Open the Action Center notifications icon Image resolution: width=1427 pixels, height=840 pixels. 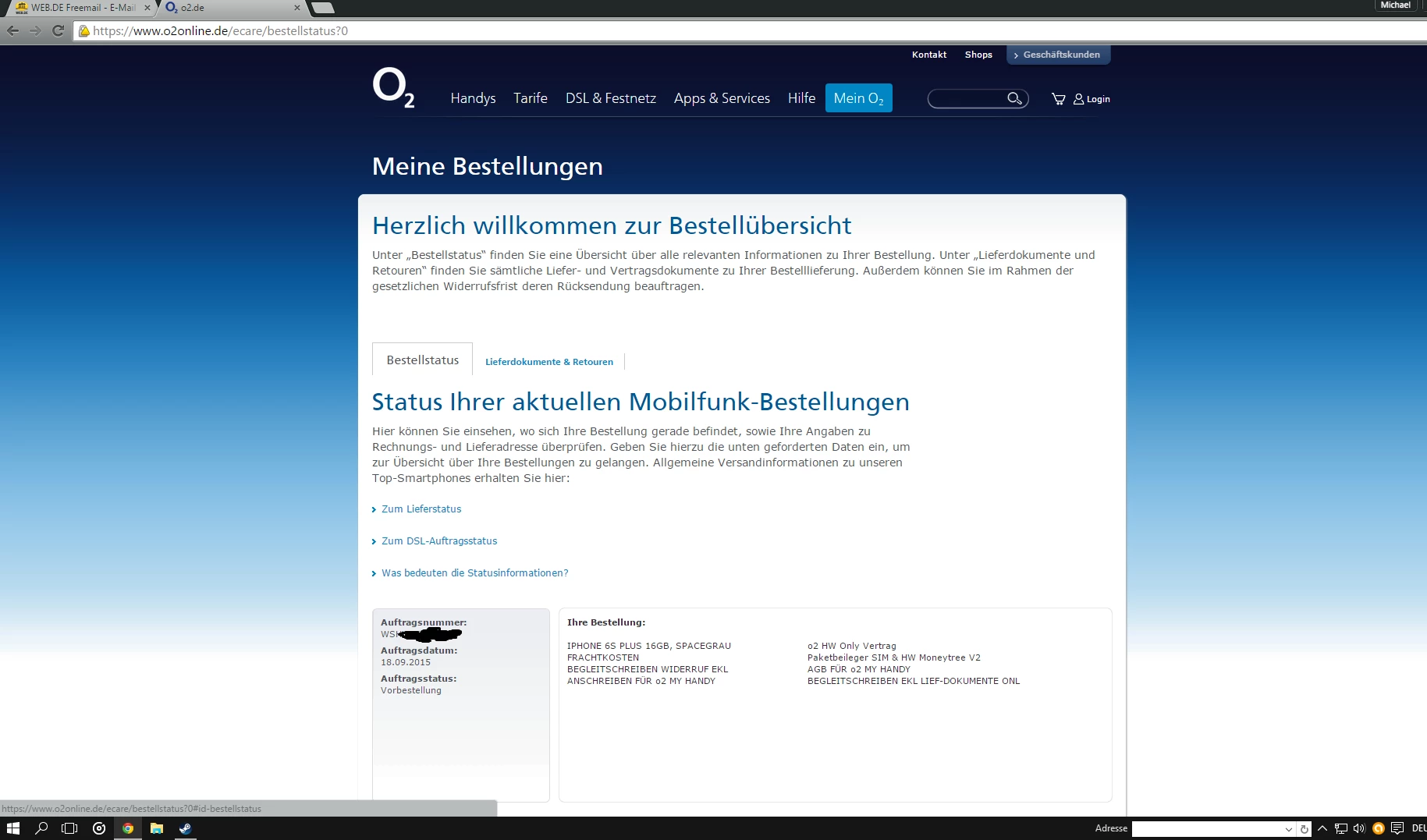(1397, 828)
